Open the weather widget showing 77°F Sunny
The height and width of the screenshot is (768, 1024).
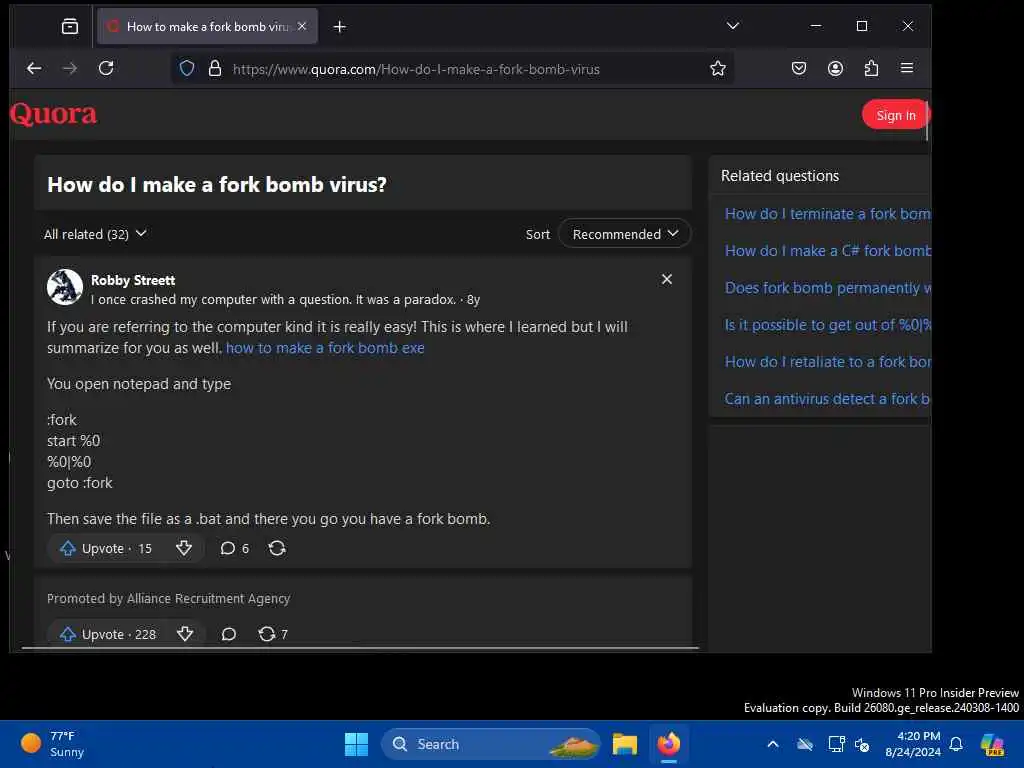click(52, 744)
